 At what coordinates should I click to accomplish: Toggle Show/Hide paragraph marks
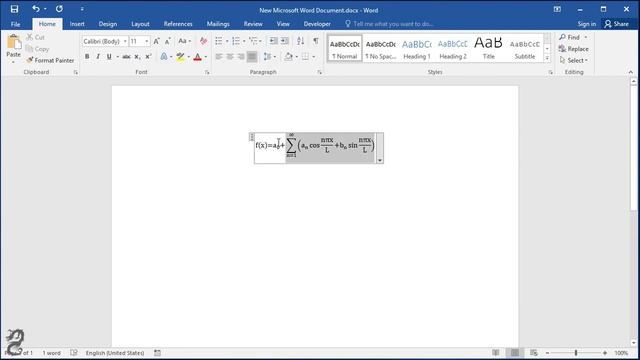(x=316, y=41)
